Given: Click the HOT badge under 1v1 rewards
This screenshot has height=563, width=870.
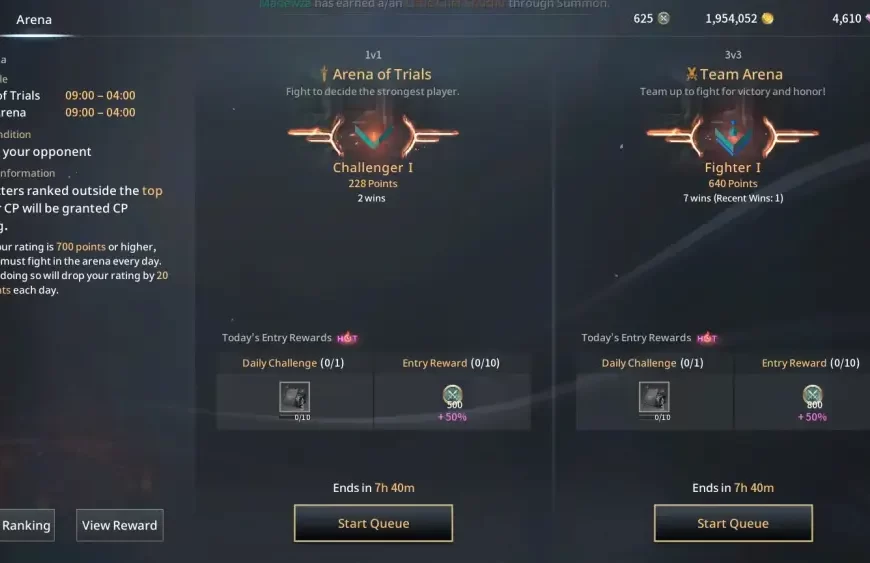Looking at the screenshot, I should pos(347,338).
